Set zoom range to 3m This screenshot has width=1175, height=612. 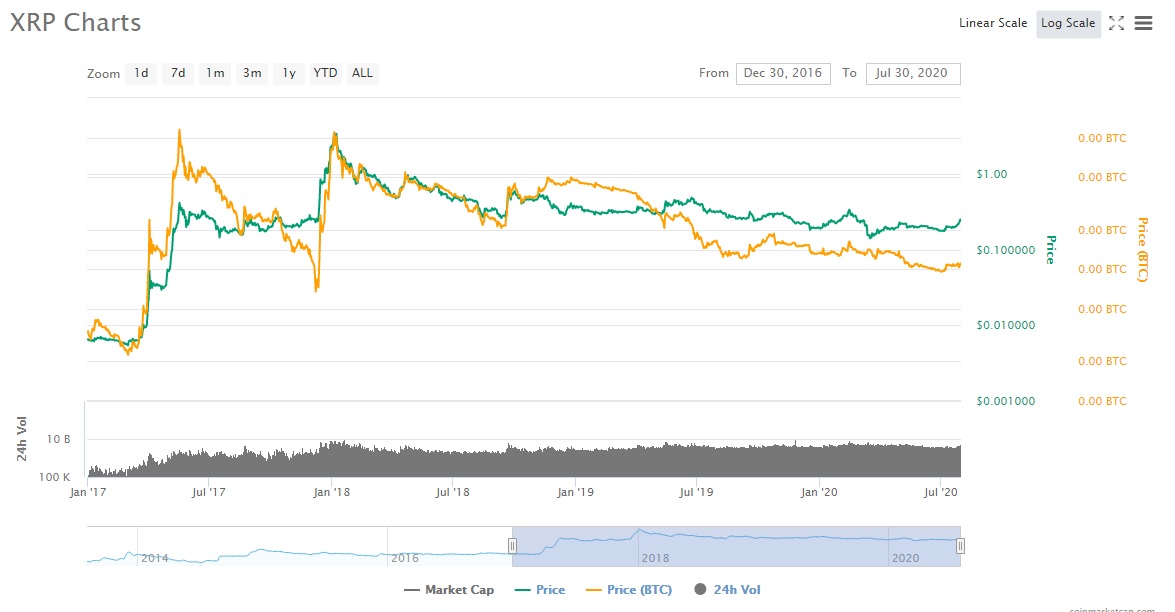(x=252, y=73)
